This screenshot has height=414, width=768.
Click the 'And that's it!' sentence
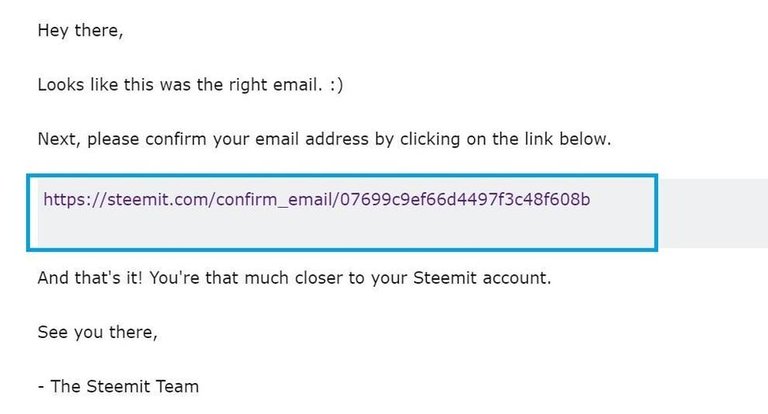(90, 278)
